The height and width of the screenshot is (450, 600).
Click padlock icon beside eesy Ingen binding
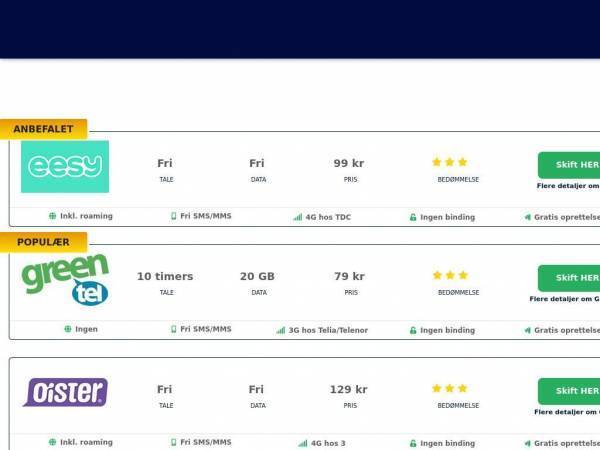(413, 217)
